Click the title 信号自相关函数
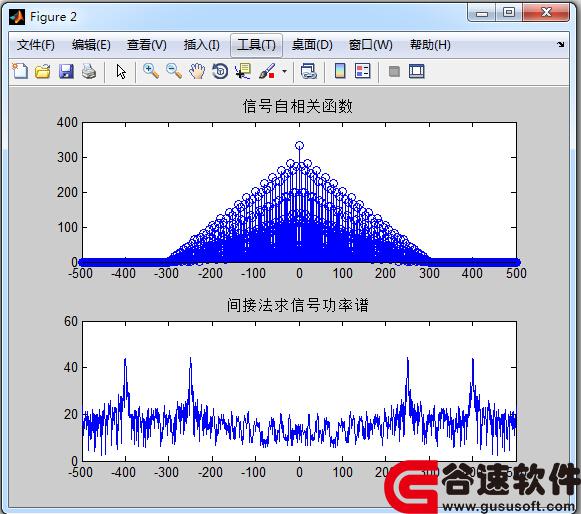This screenshot has width=581, height=514. 298,106
